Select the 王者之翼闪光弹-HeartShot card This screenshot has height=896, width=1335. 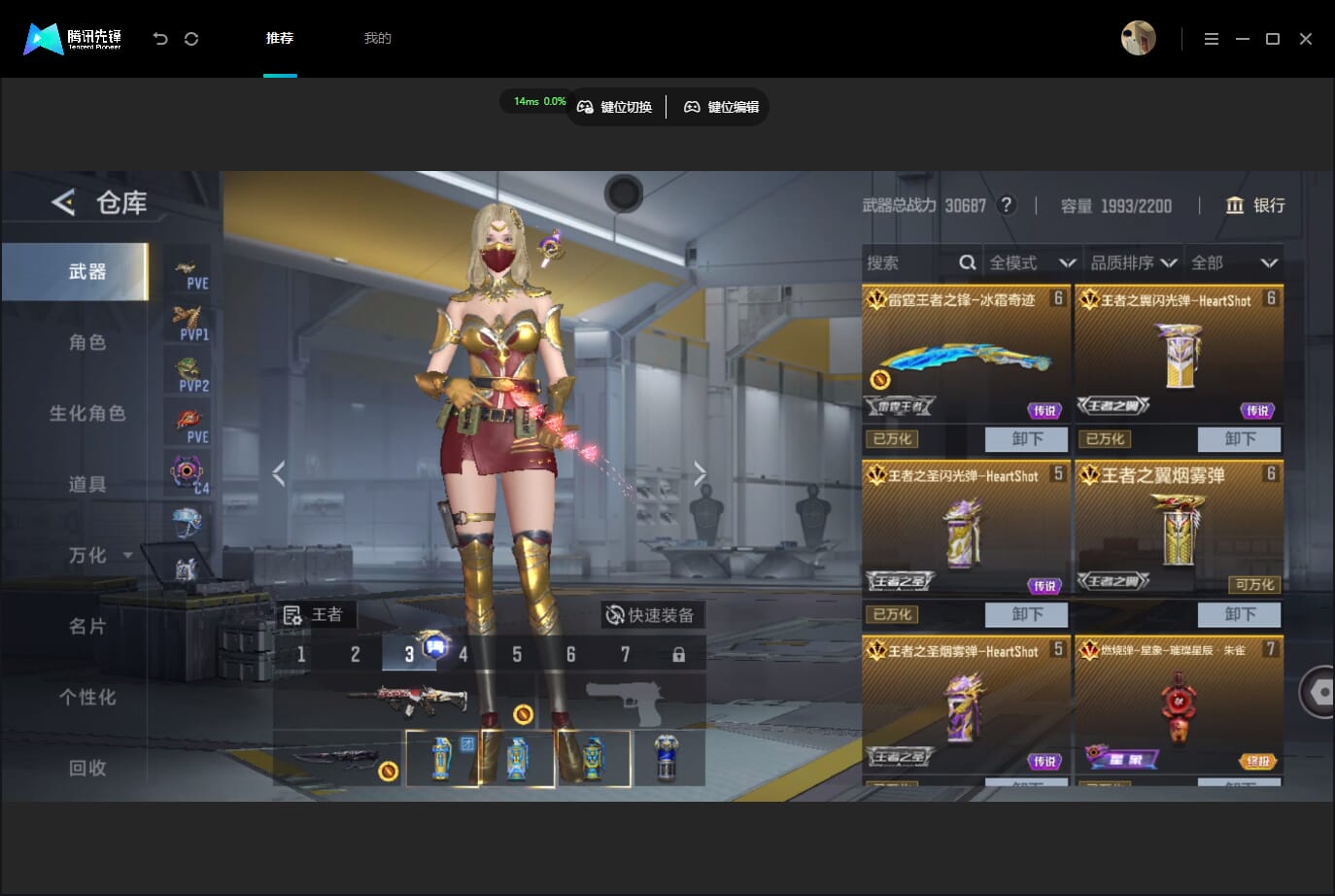click(1179, 354)
